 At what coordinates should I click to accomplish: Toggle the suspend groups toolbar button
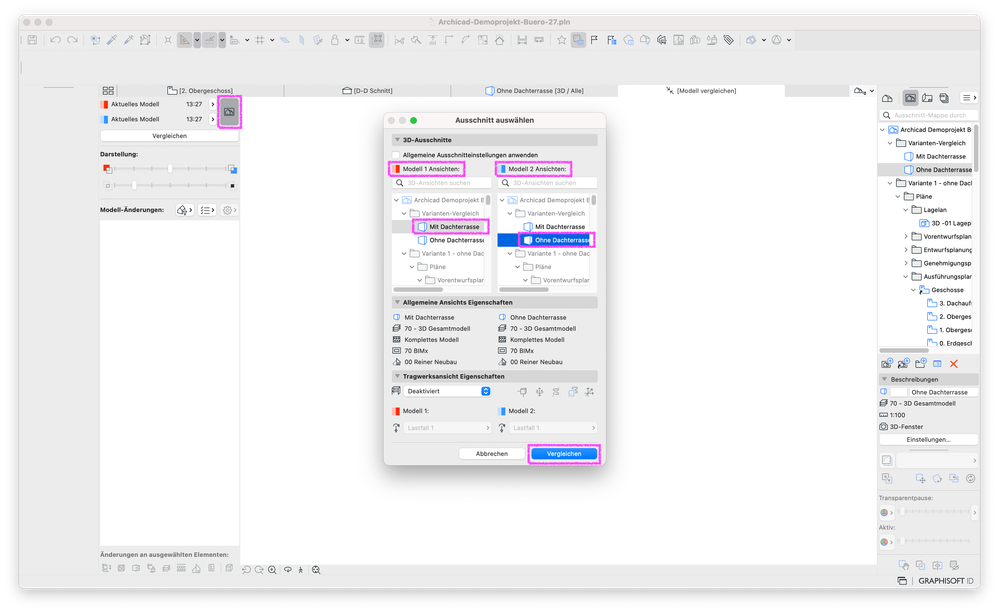coord(377,40)
